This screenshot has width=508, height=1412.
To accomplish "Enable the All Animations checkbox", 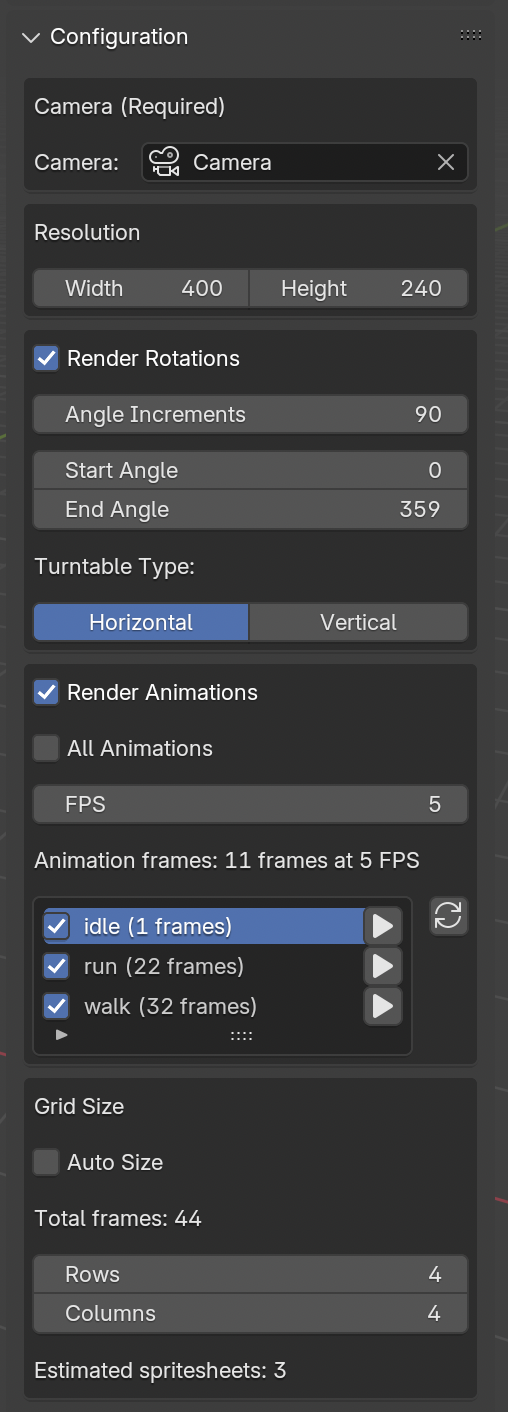I will coord(46,748).
